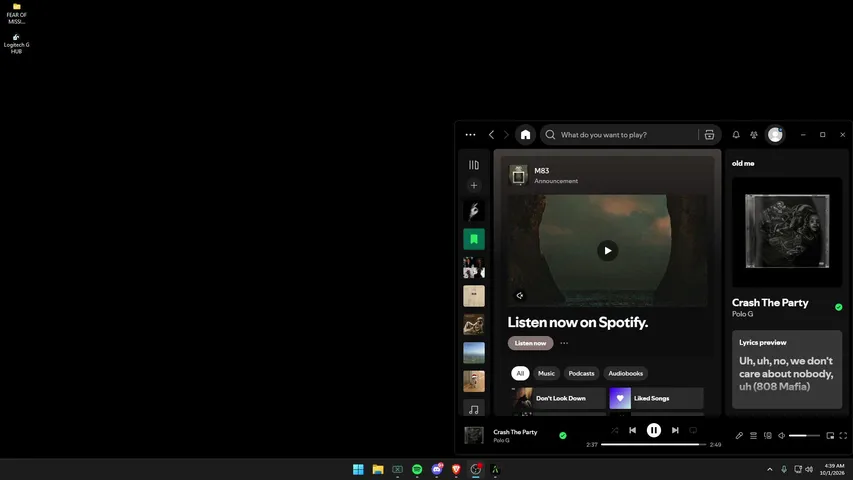Open the M83 announcement avatar thumbnail
The width and height of the screenshot is (853, 480).
[518, 175]
